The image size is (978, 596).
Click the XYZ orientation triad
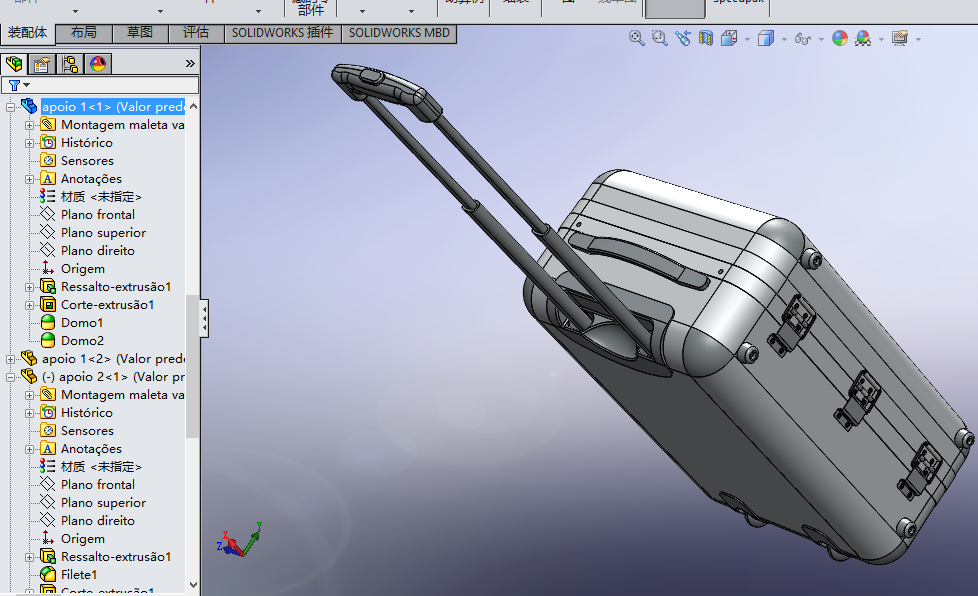point(239,541)
